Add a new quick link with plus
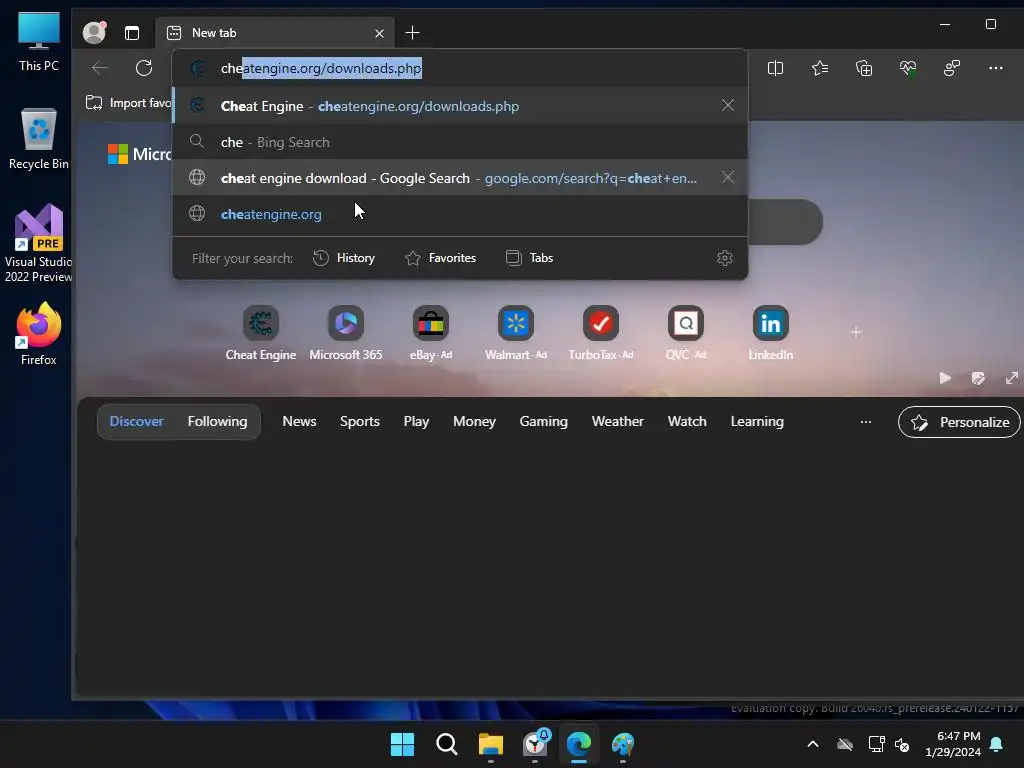Screen dimensions: 1024x768 coord(856,332)
